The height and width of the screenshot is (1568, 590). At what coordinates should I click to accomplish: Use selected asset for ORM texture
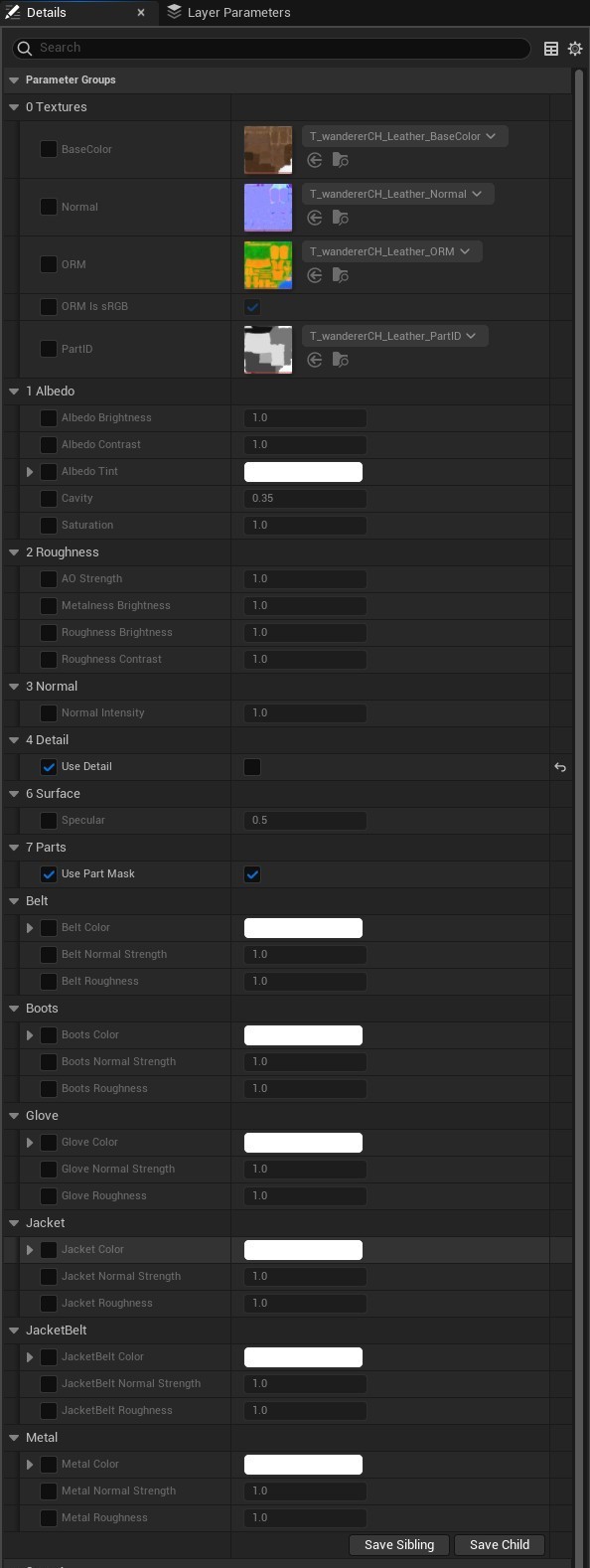click(315, 275)
